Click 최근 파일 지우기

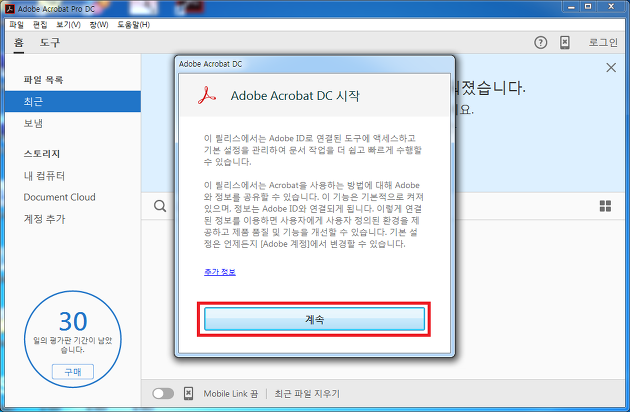click(x=307, y=394)
